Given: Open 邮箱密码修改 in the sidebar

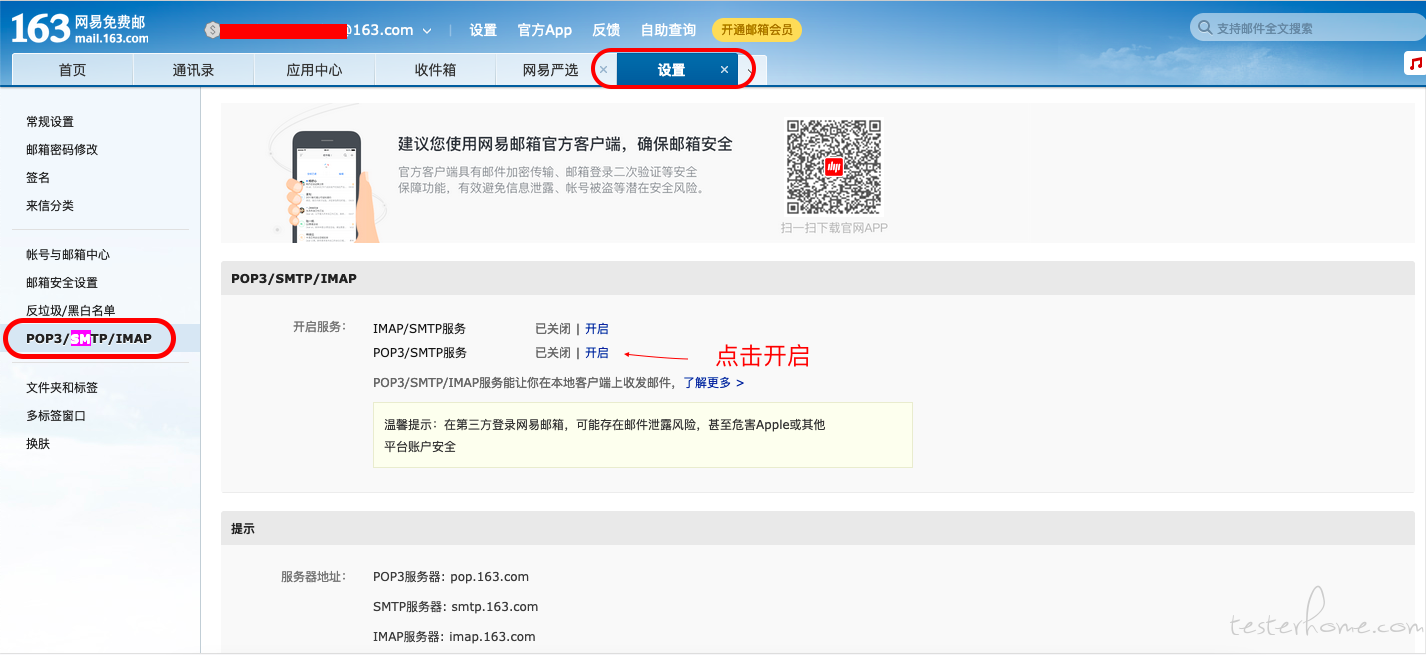Looking at the screenshot, I should (62, 150).
